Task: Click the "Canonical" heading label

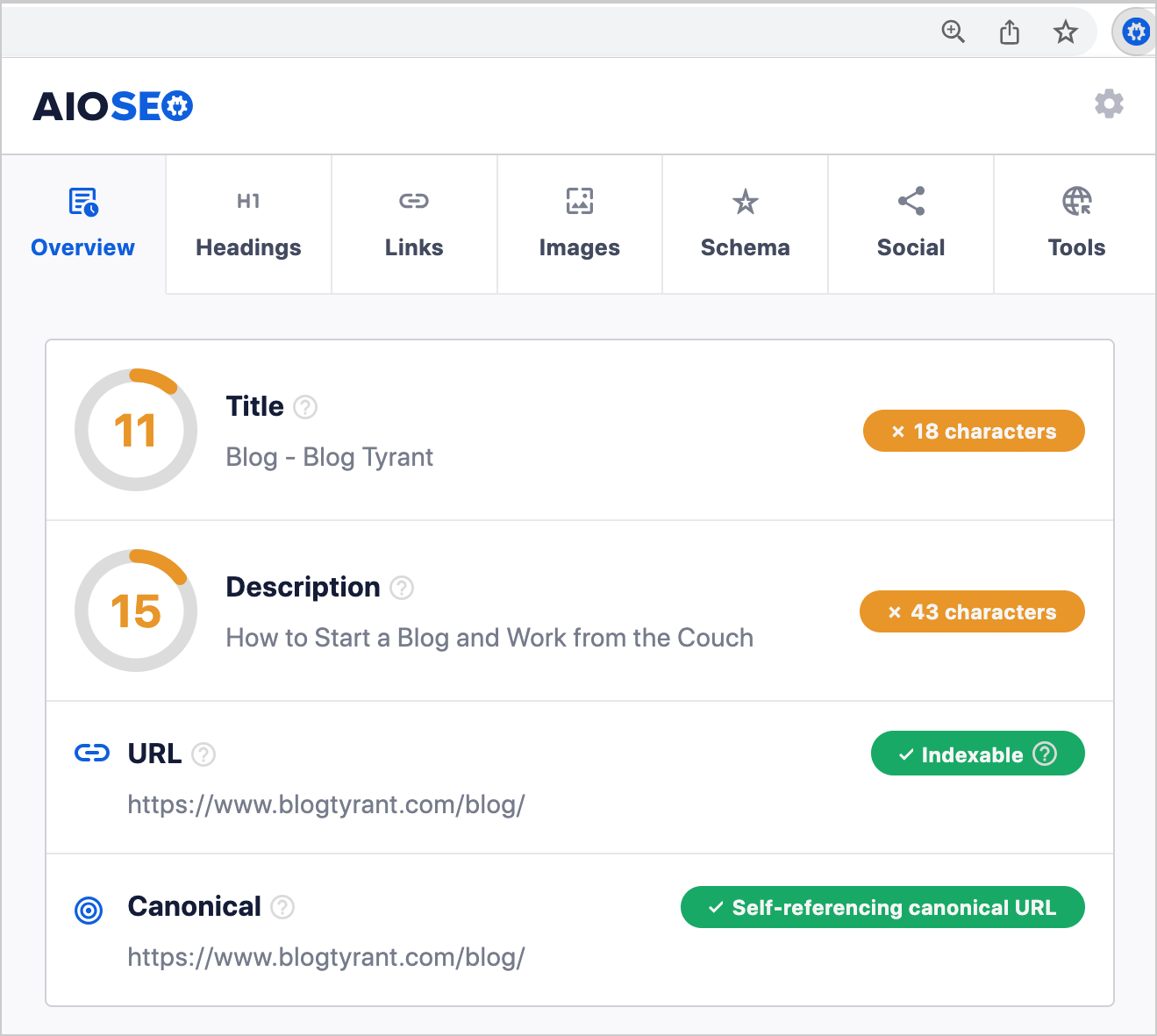Action: click(x=195, y=906)
